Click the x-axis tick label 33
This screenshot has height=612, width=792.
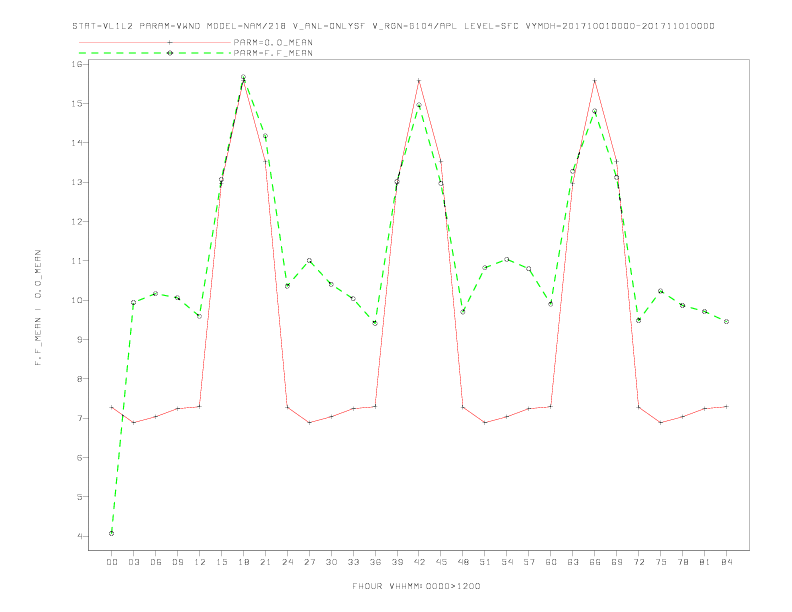(353, 562)
